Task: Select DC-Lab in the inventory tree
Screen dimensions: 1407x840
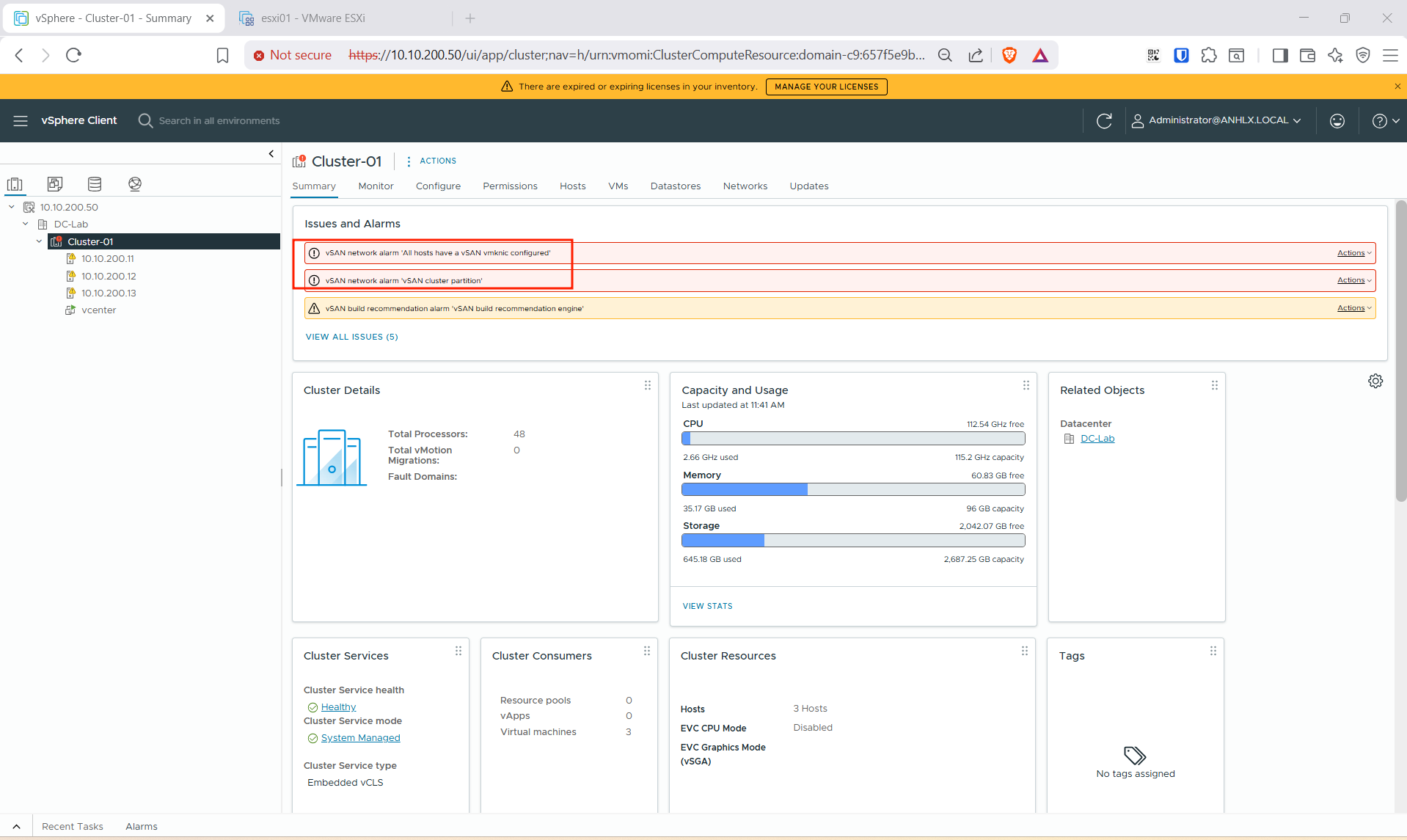Action: tap(71, 224)
